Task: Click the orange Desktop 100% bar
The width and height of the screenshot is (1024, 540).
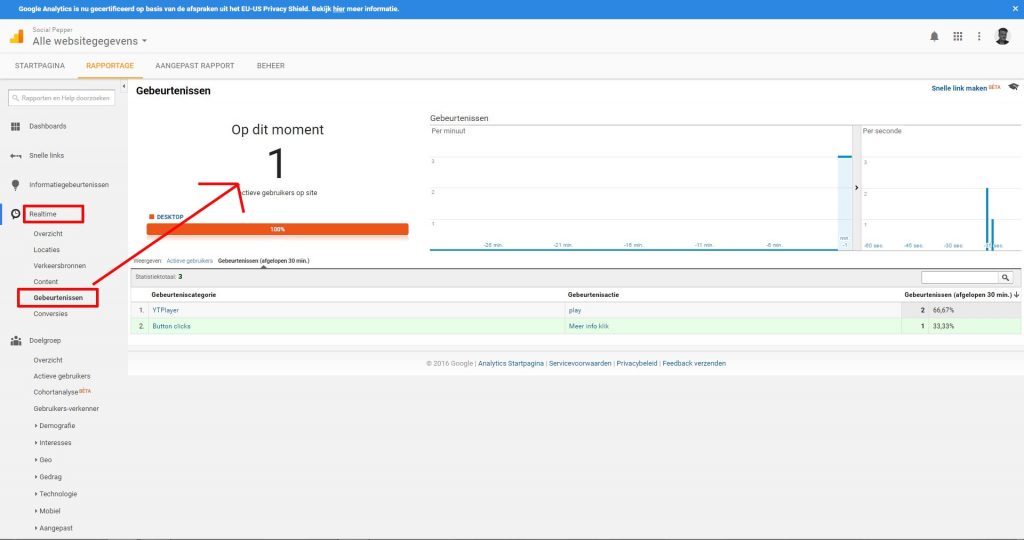Action: pyautogui.click(x=277, y=229)
